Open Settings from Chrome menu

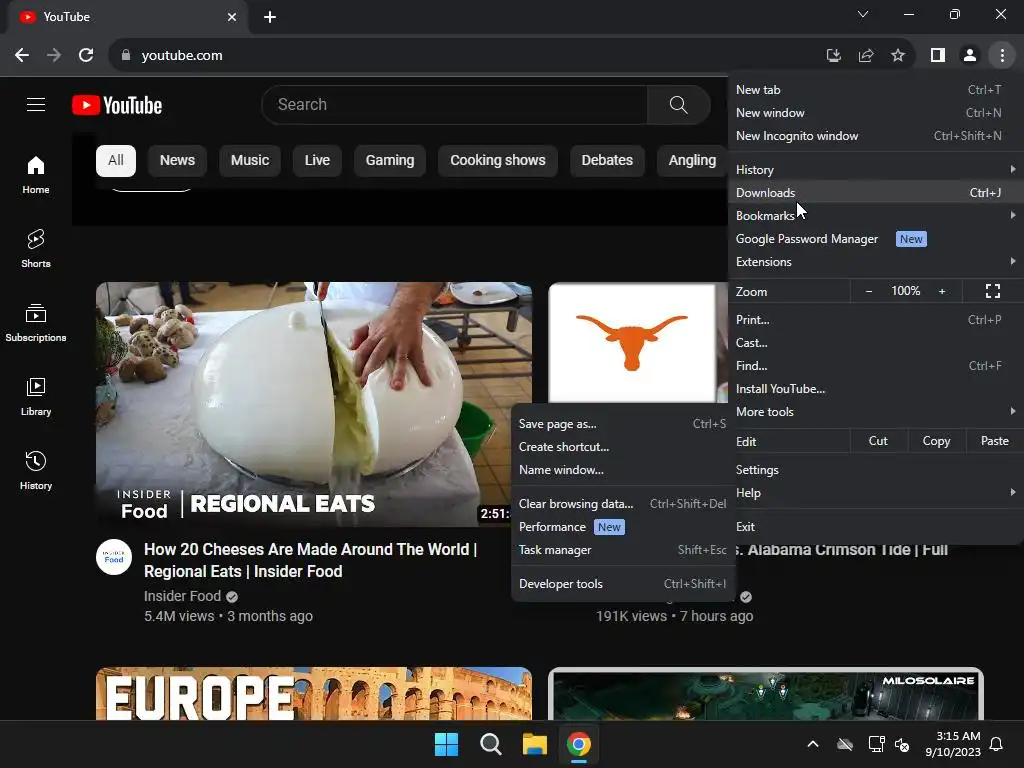click(x=875, y=470)
